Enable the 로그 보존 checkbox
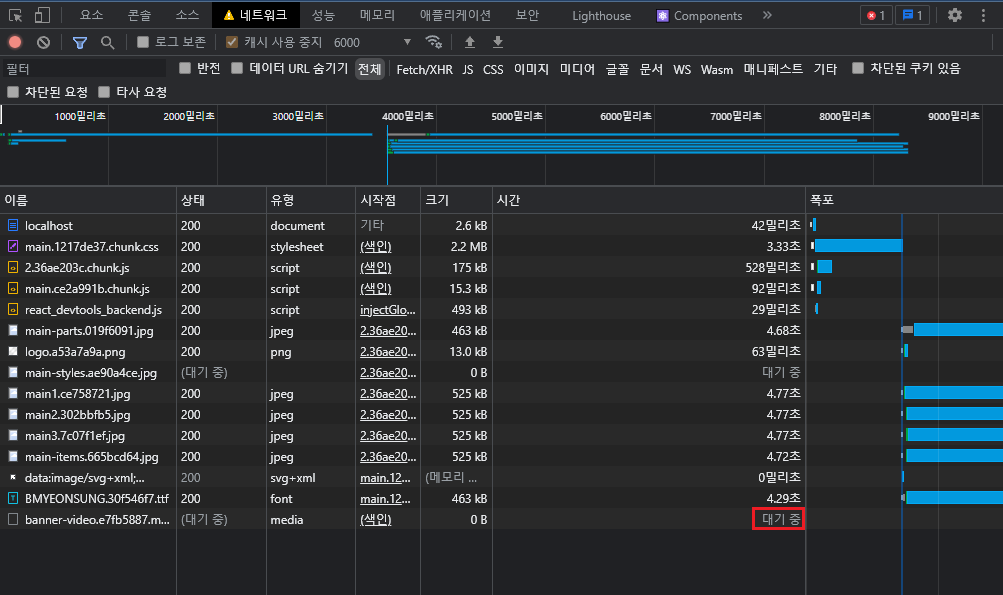 pos(143,42)
